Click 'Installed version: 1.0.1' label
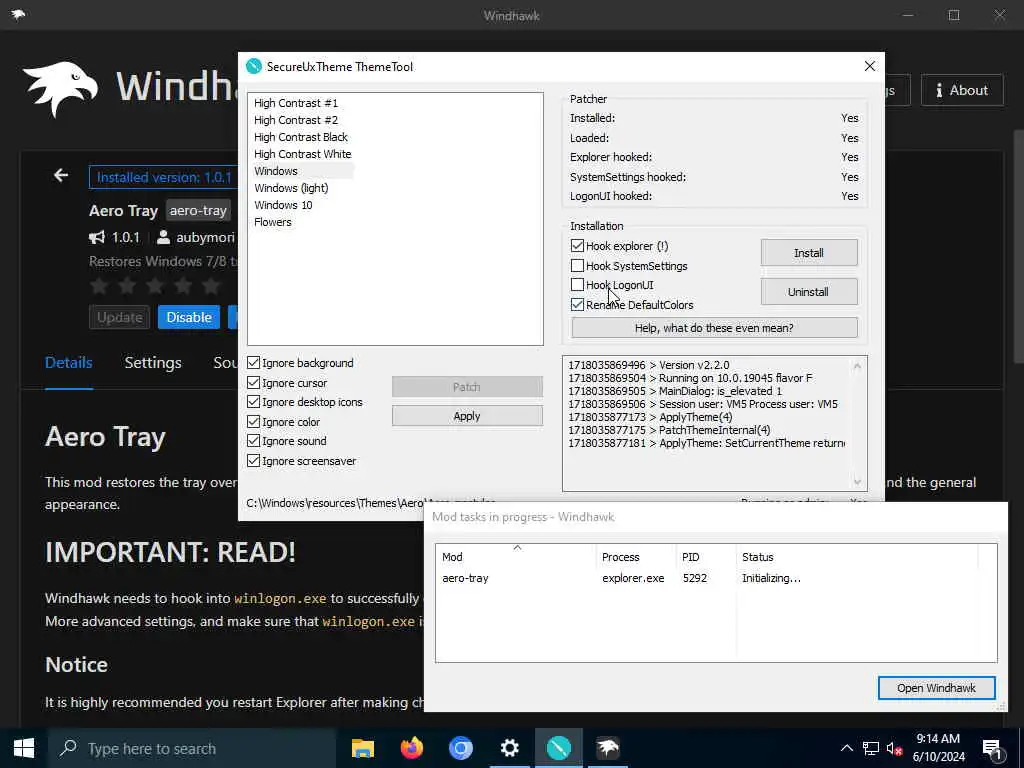Screen dimensions: 1024x768 (164, 177)
